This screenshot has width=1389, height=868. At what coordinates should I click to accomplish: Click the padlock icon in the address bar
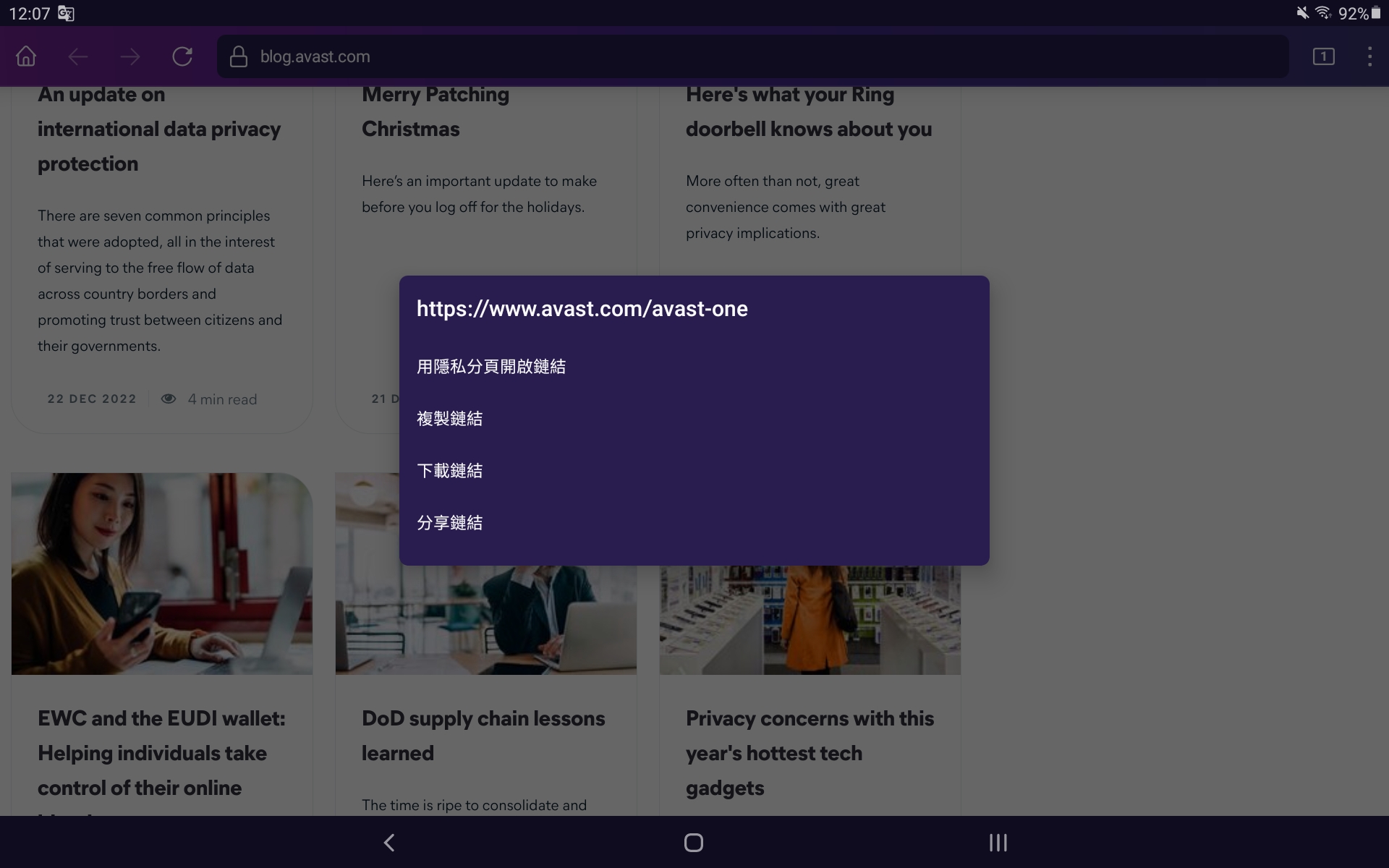(x=239, y=56)
